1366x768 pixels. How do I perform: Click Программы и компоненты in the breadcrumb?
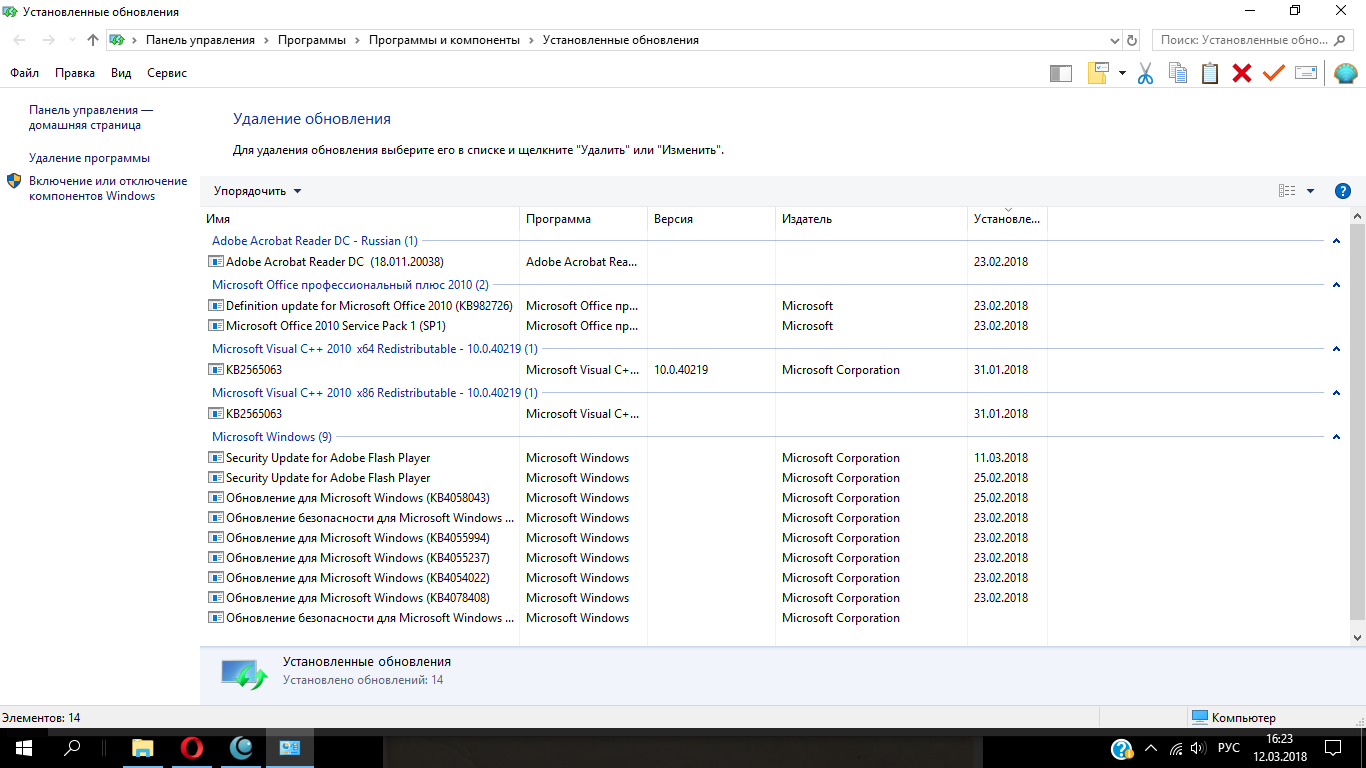click(444, 40)
